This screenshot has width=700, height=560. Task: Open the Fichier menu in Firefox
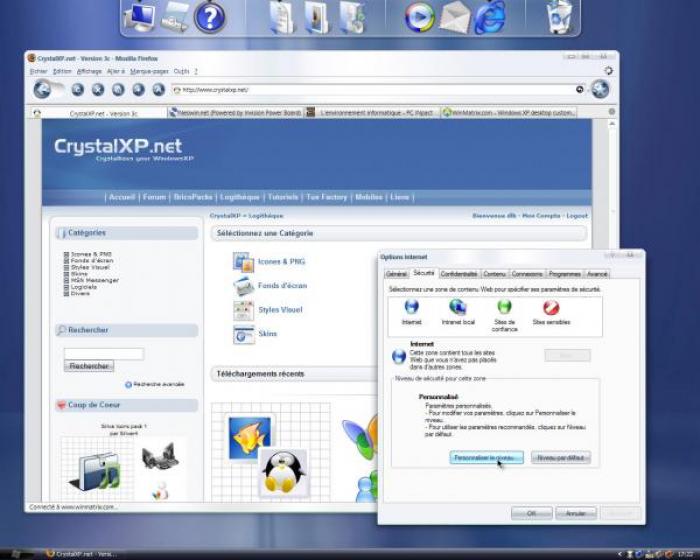coord(38,71)
